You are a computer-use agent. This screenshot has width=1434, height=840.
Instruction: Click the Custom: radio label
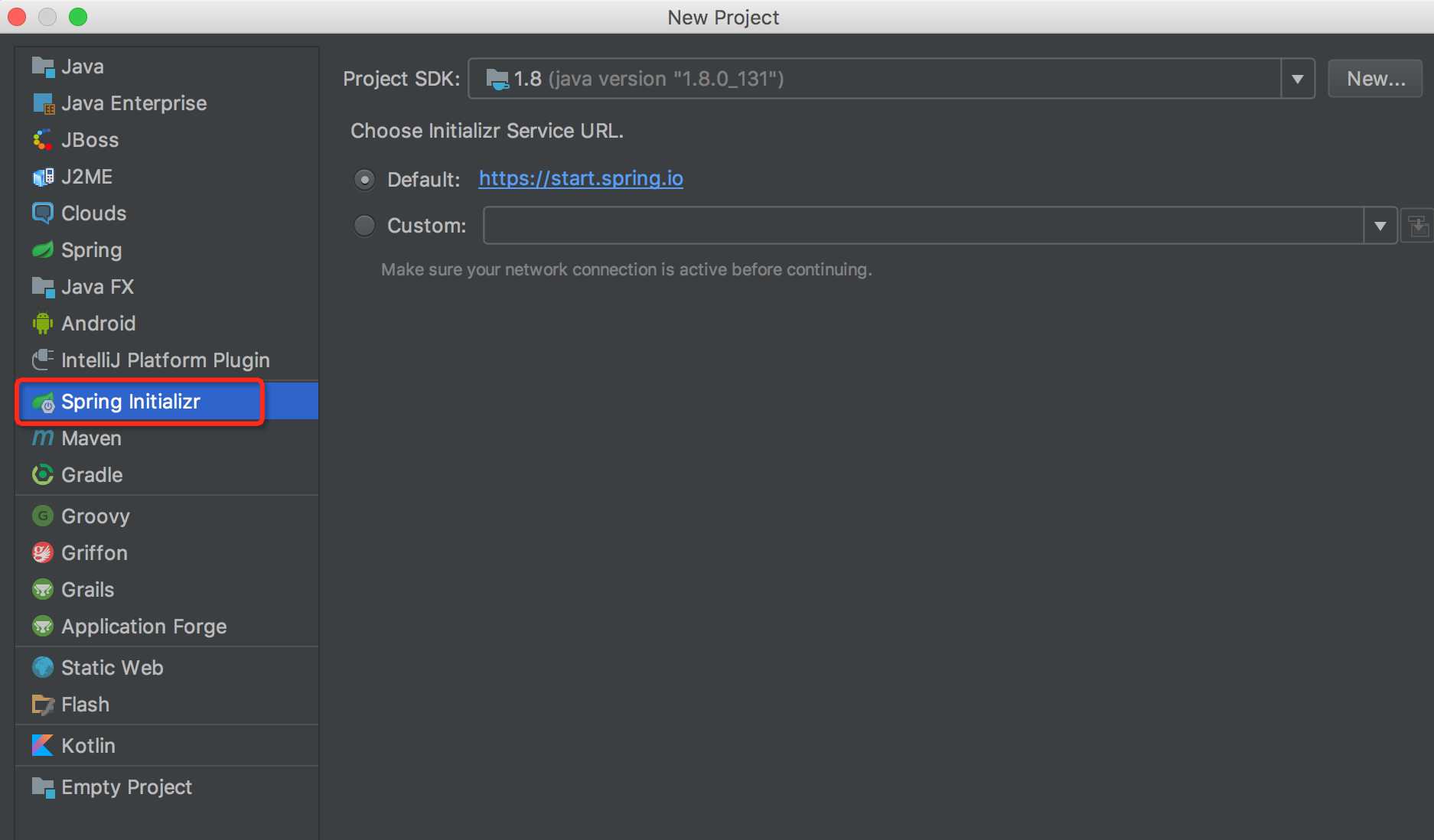click(427, 226)
